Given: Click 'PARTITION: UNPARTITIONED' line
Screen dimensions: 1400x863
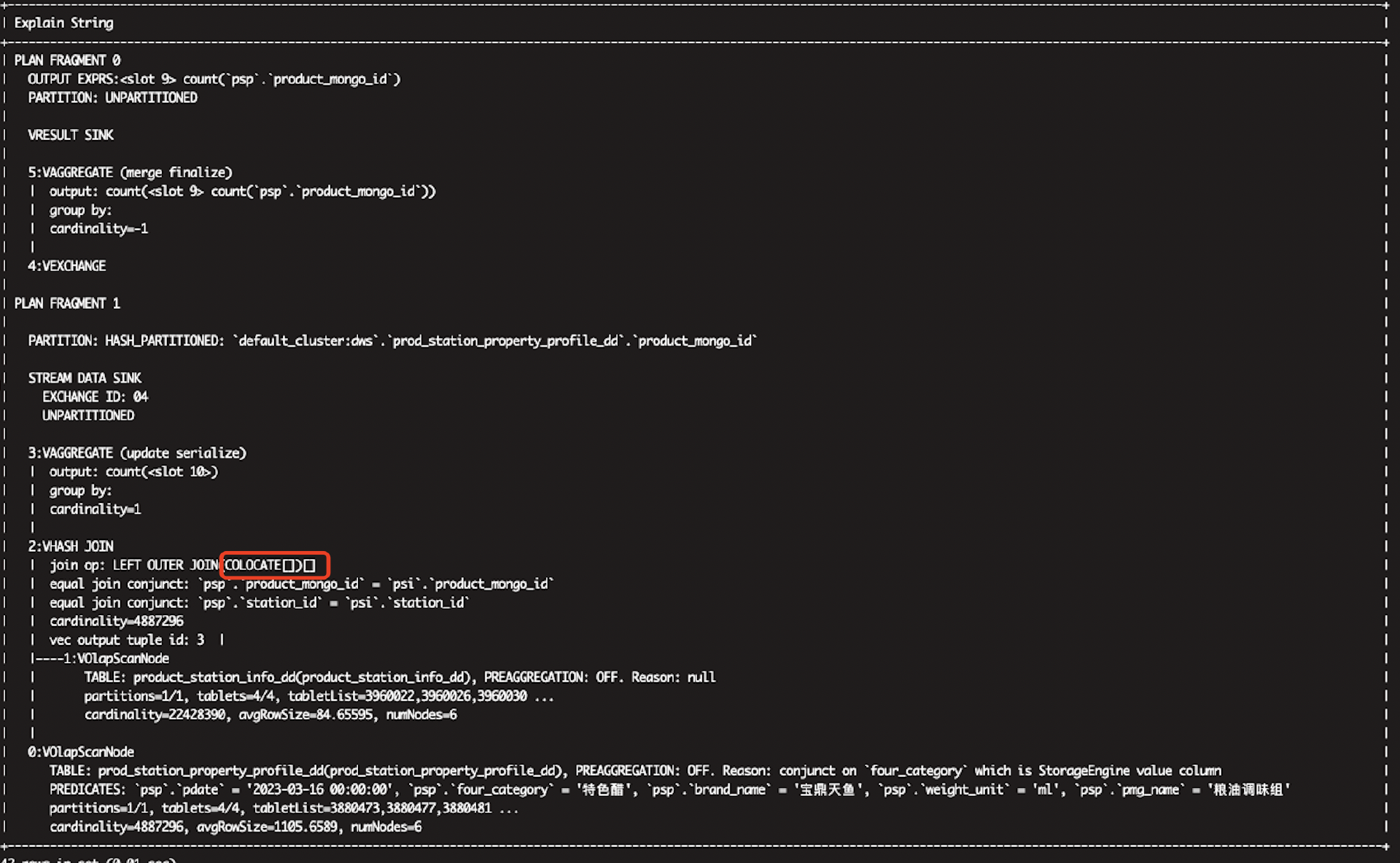Looking at the screenshot, I should click(x=112, y=98).
